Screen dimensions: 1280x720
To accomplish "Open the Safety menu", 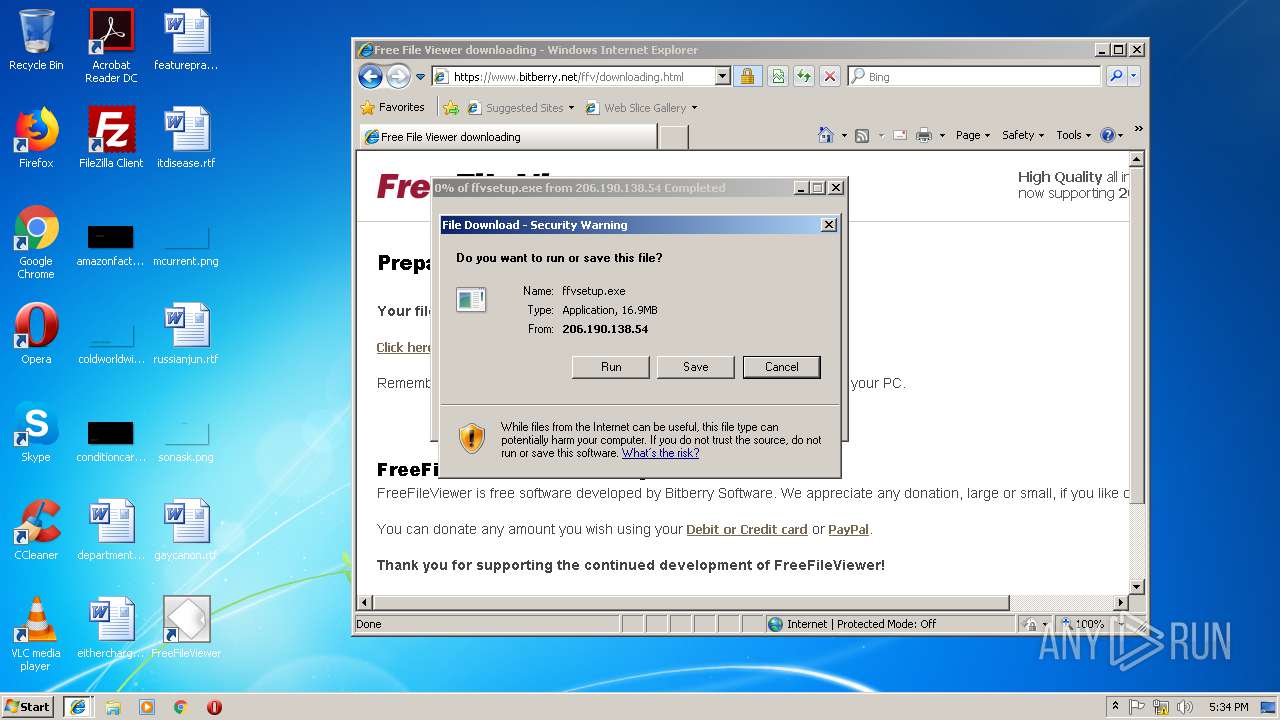I will 1023,135.
